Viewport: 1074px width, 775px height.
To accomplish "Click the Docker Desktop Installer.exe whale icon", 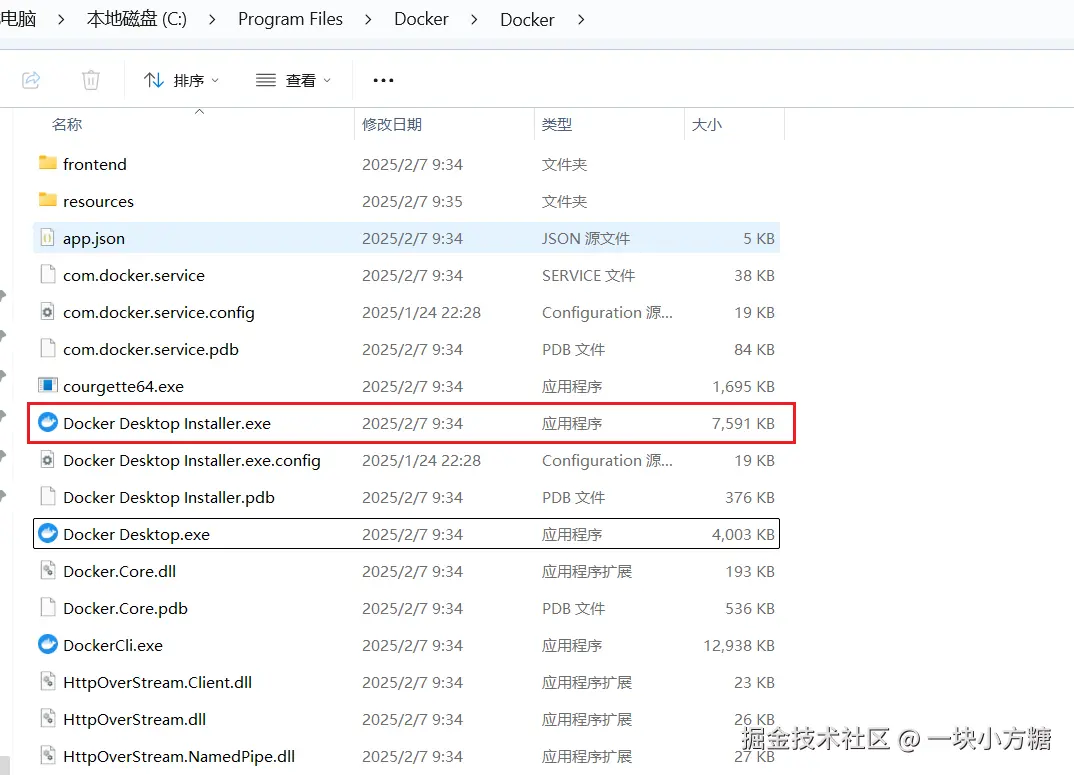I will 47,423.
